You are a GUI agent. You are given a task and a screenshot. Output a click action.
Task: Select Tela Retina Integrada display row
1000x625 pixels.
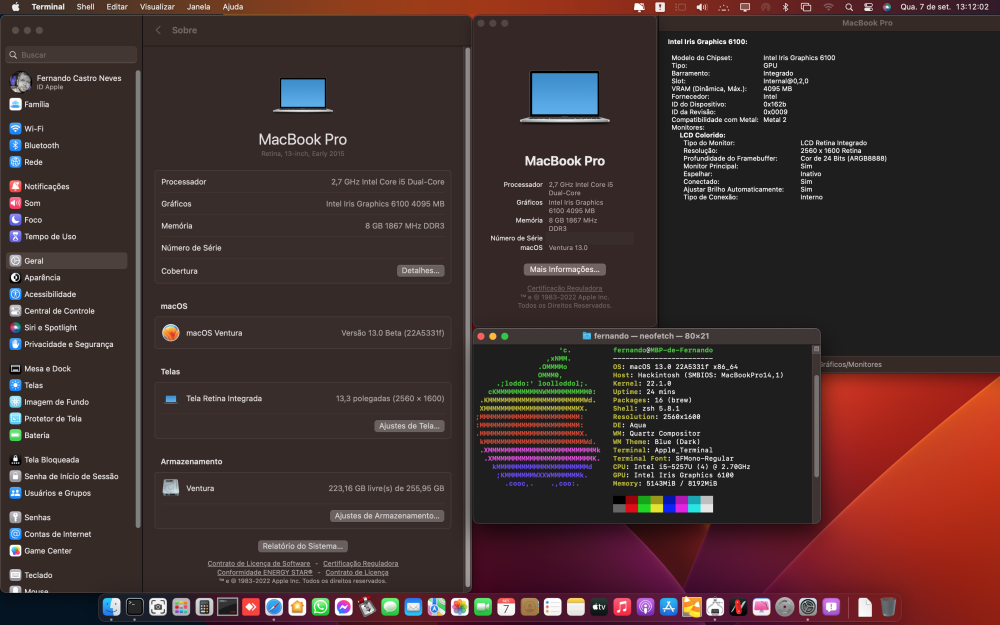(303, 399)
